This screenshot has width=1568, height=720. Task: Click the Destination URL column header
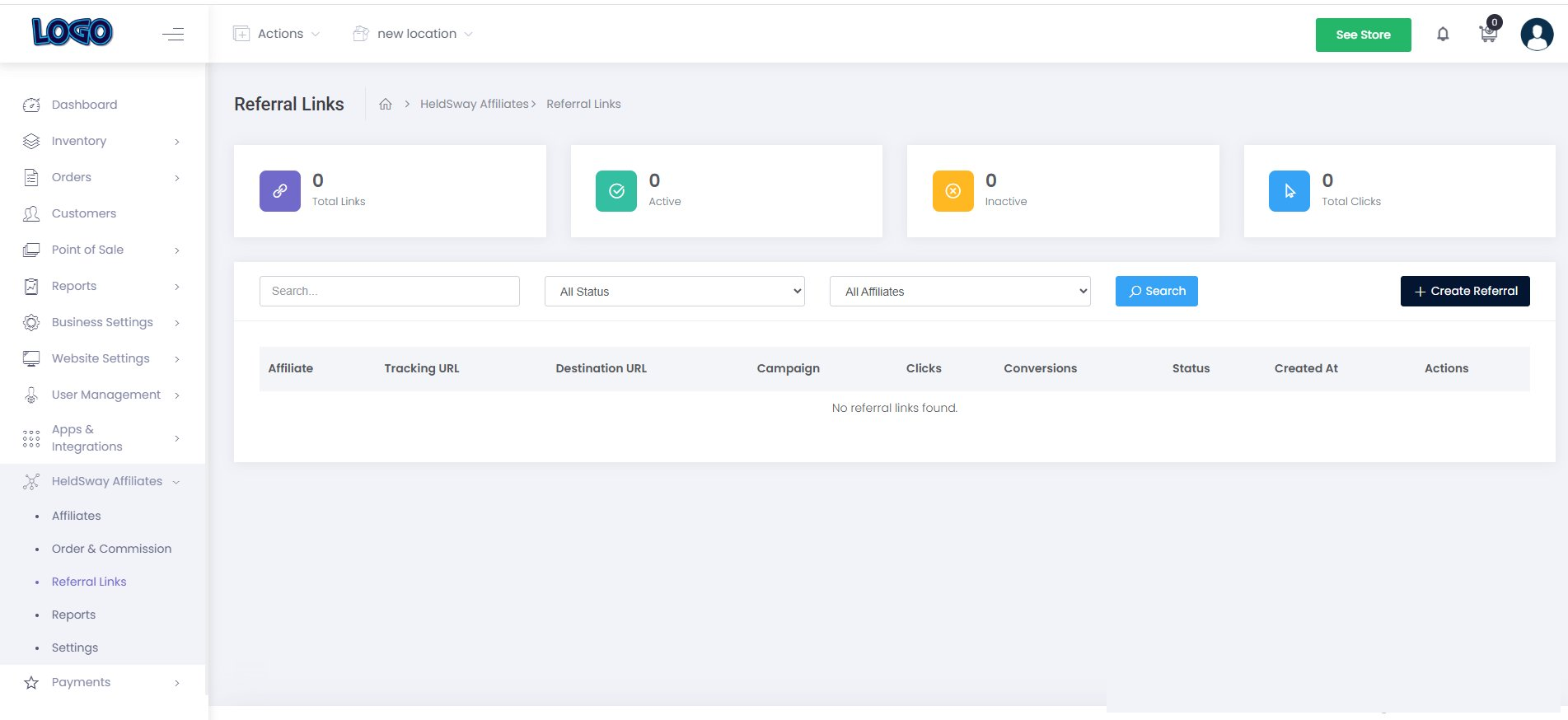[601, 368]
